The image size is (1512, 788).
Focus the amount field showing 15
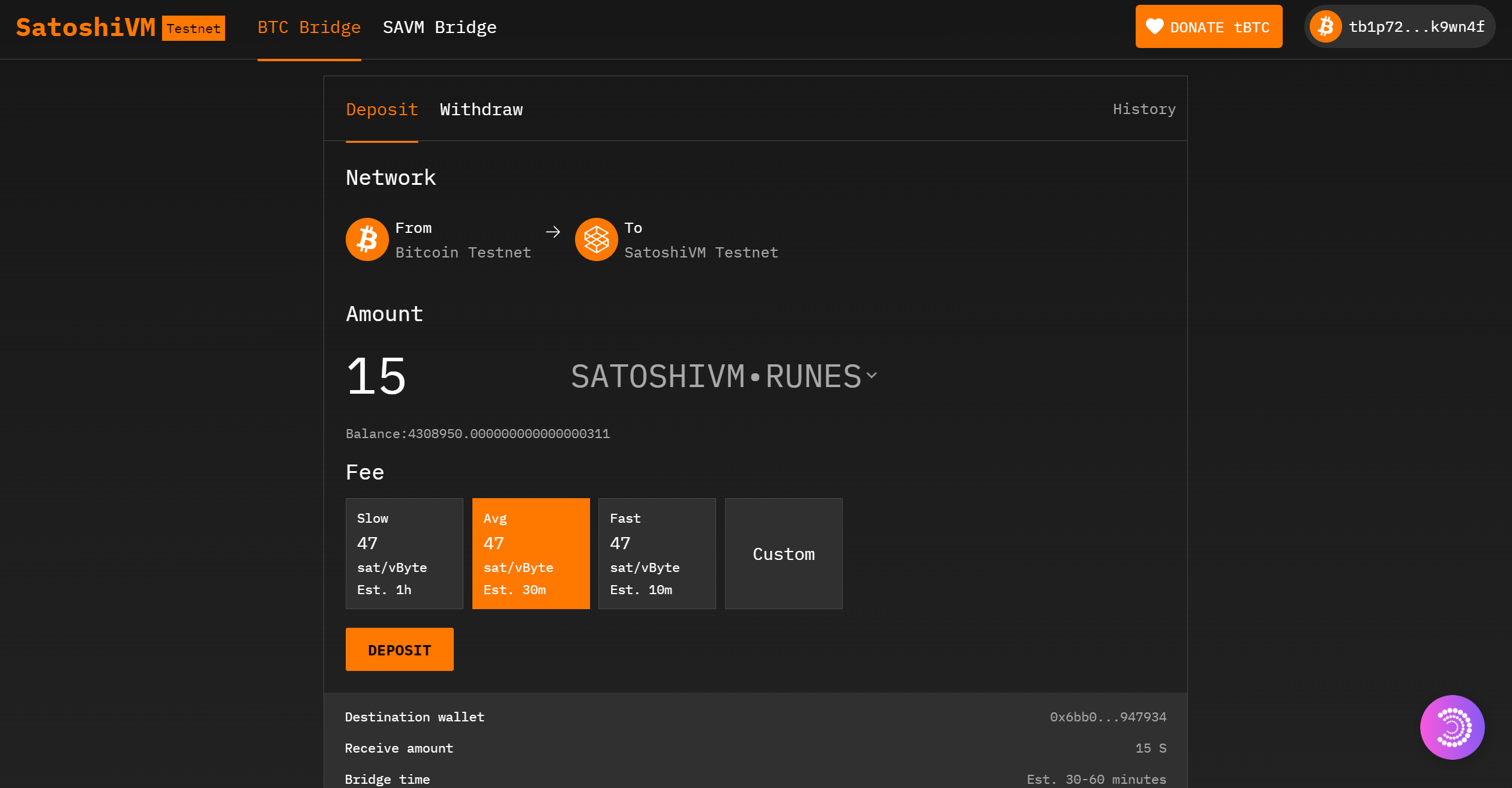376,376
